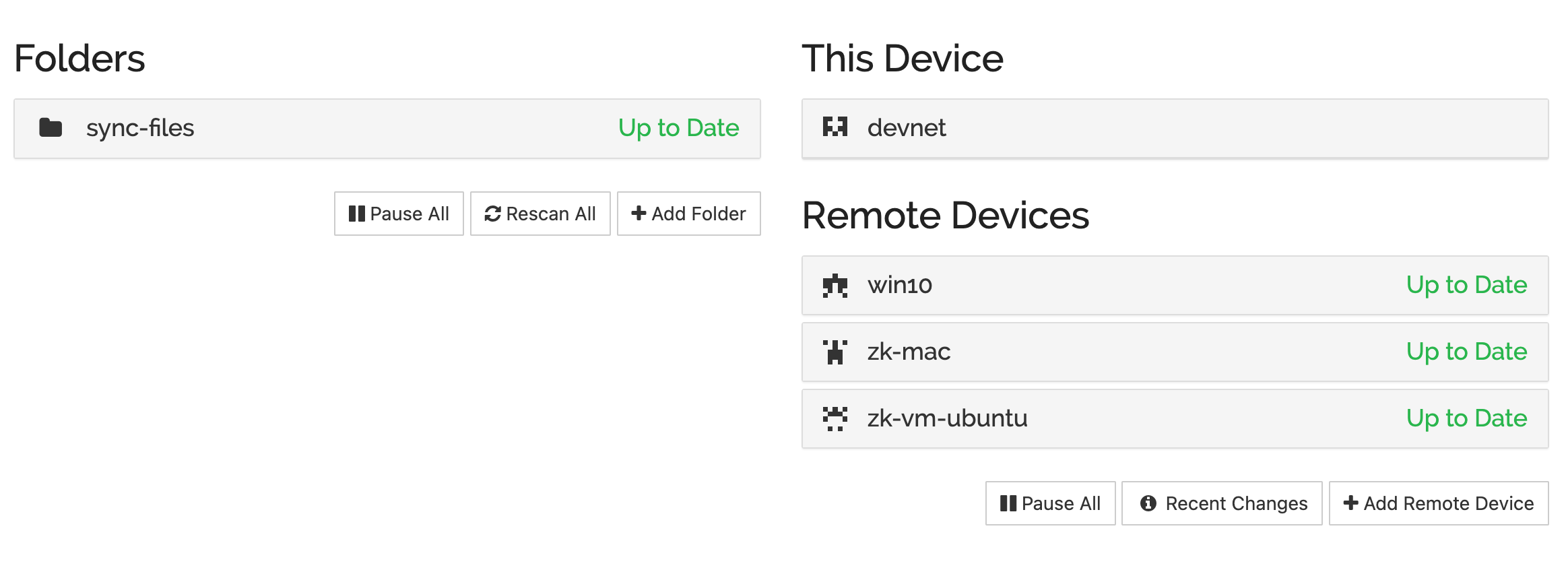Pause all remote devices
Image resolution: width=1568 pixels, height=574 pixels.
1050,503
